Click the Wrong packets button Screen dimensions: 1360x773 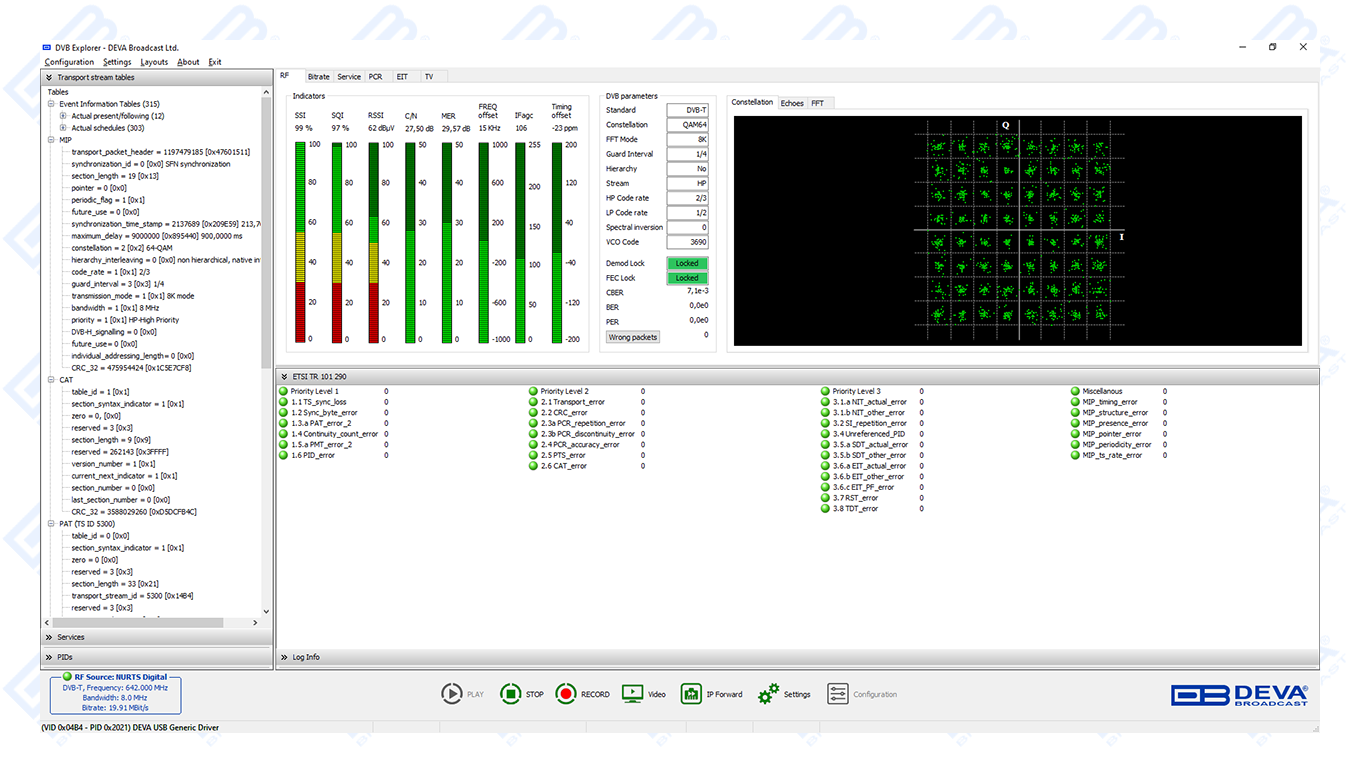click(x=633, y=337)
